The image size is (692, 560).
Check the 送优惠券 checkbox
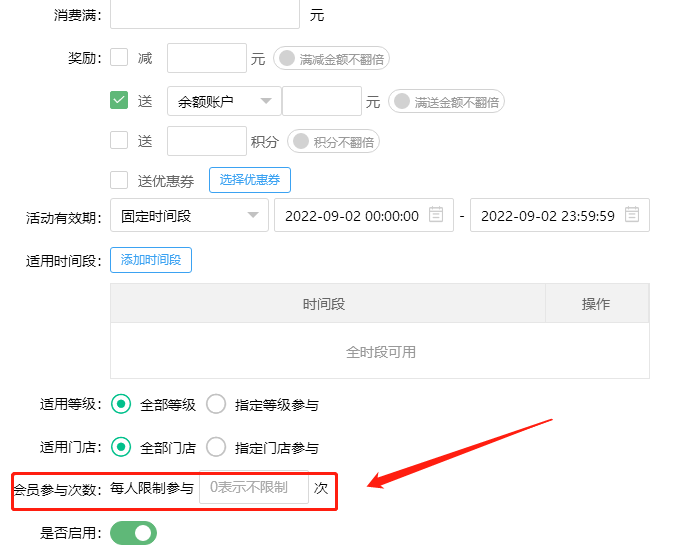[119, 180]
